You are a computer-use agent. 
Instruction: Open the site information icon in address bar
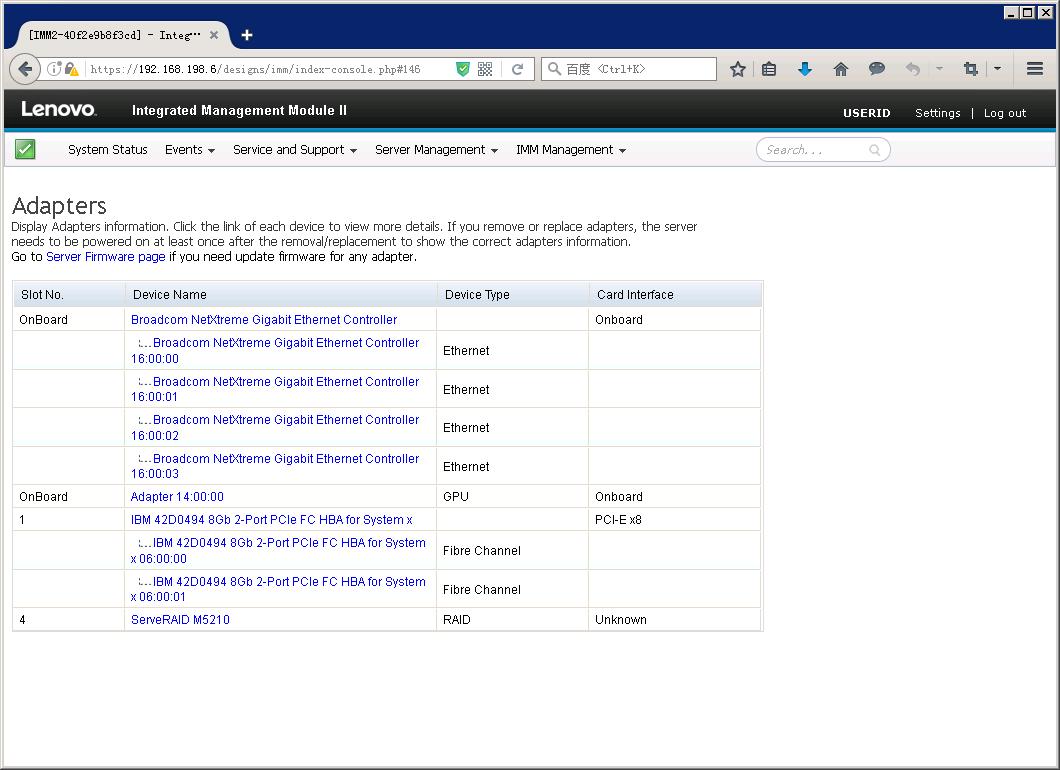point(53,69)
